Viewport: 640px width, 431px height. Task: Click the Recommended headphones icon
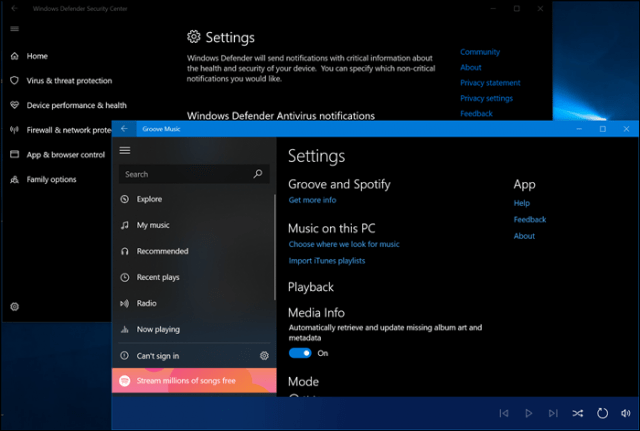coord(125,251)
